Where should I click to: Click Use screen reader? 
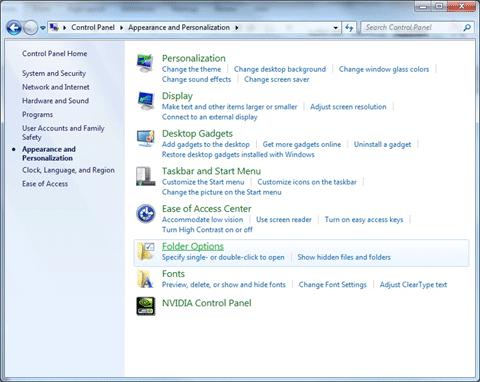(284, 220)
